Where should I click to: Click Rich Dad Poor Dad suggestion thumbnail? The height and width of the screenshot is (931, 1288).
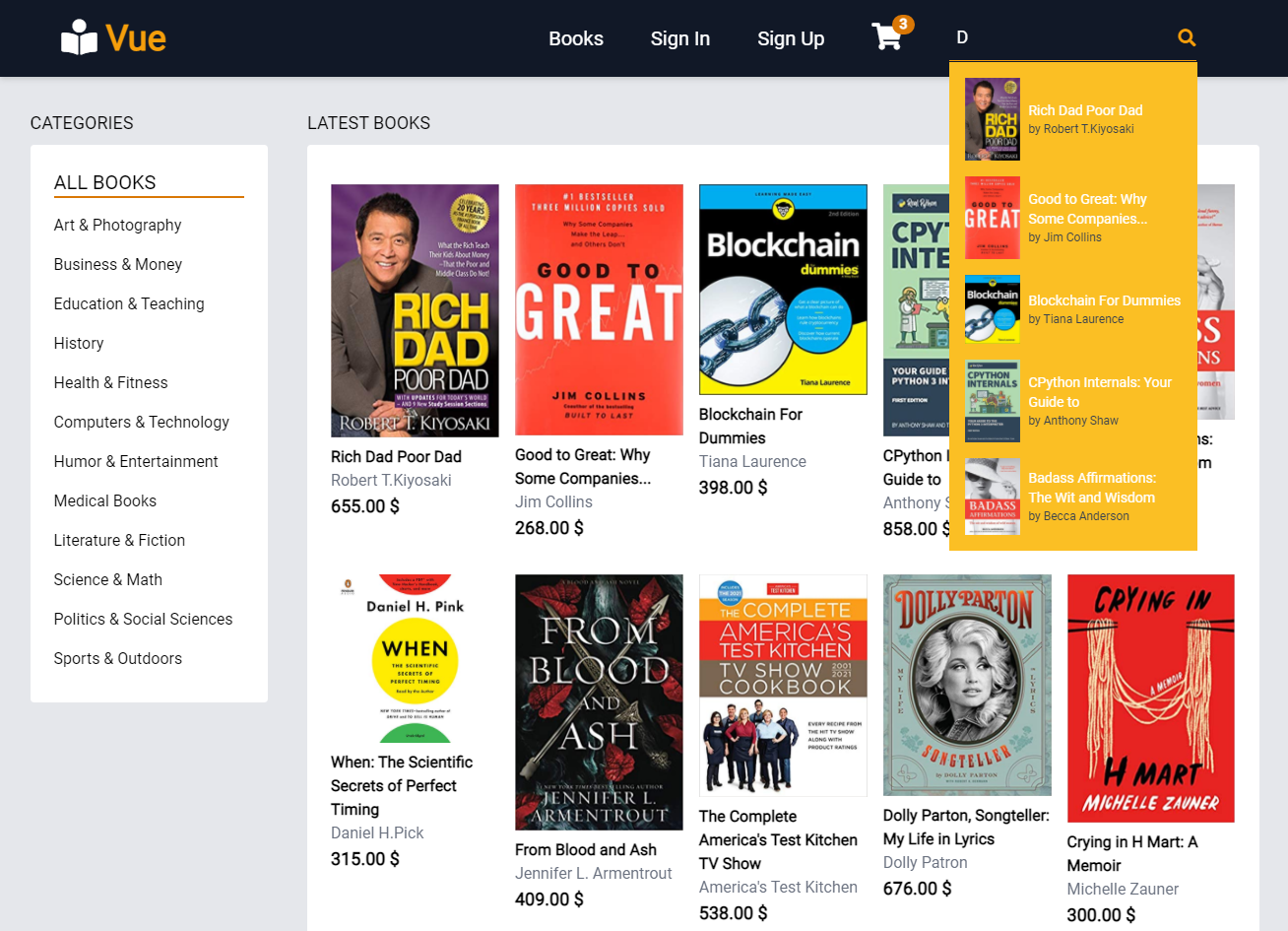point(993,119)
